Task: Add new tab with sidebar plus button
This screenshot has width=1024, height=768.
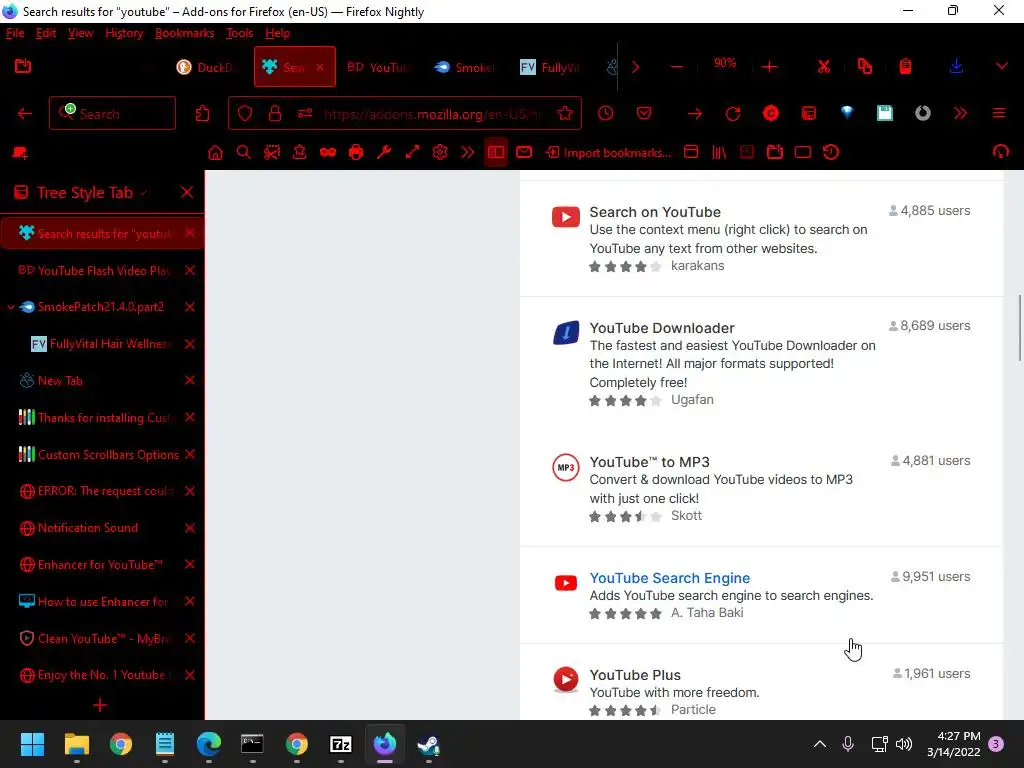Action: (x=100, y=705)
